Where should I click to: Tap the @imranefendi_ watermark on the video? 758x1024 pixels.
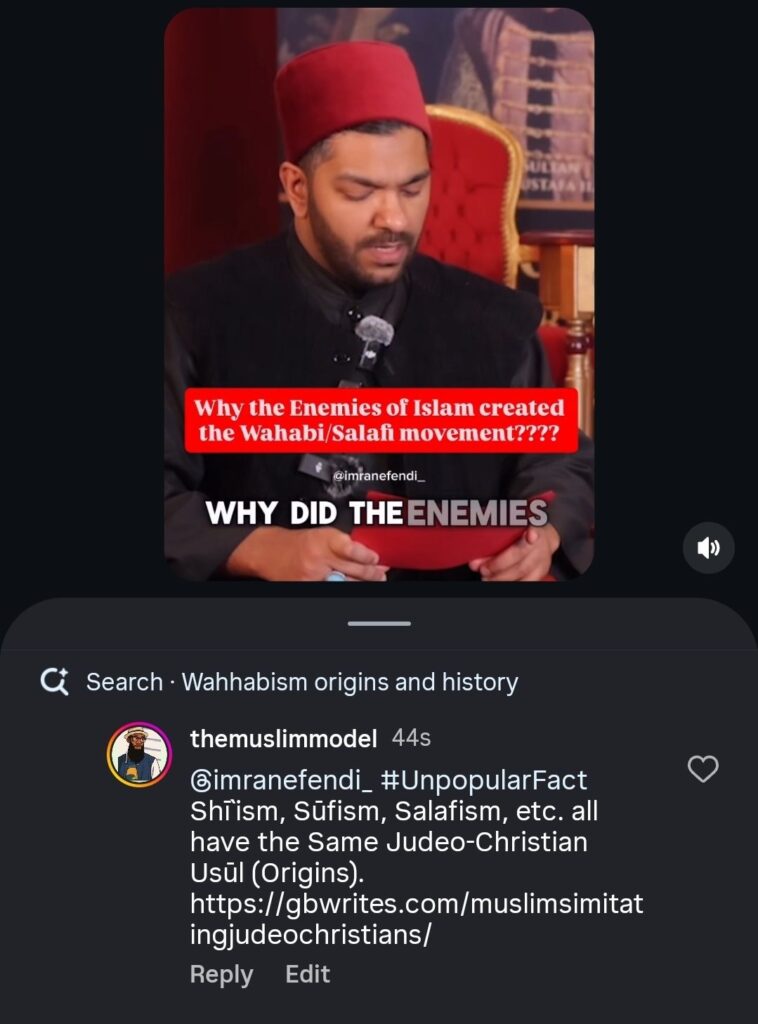(x=379, y=476)
